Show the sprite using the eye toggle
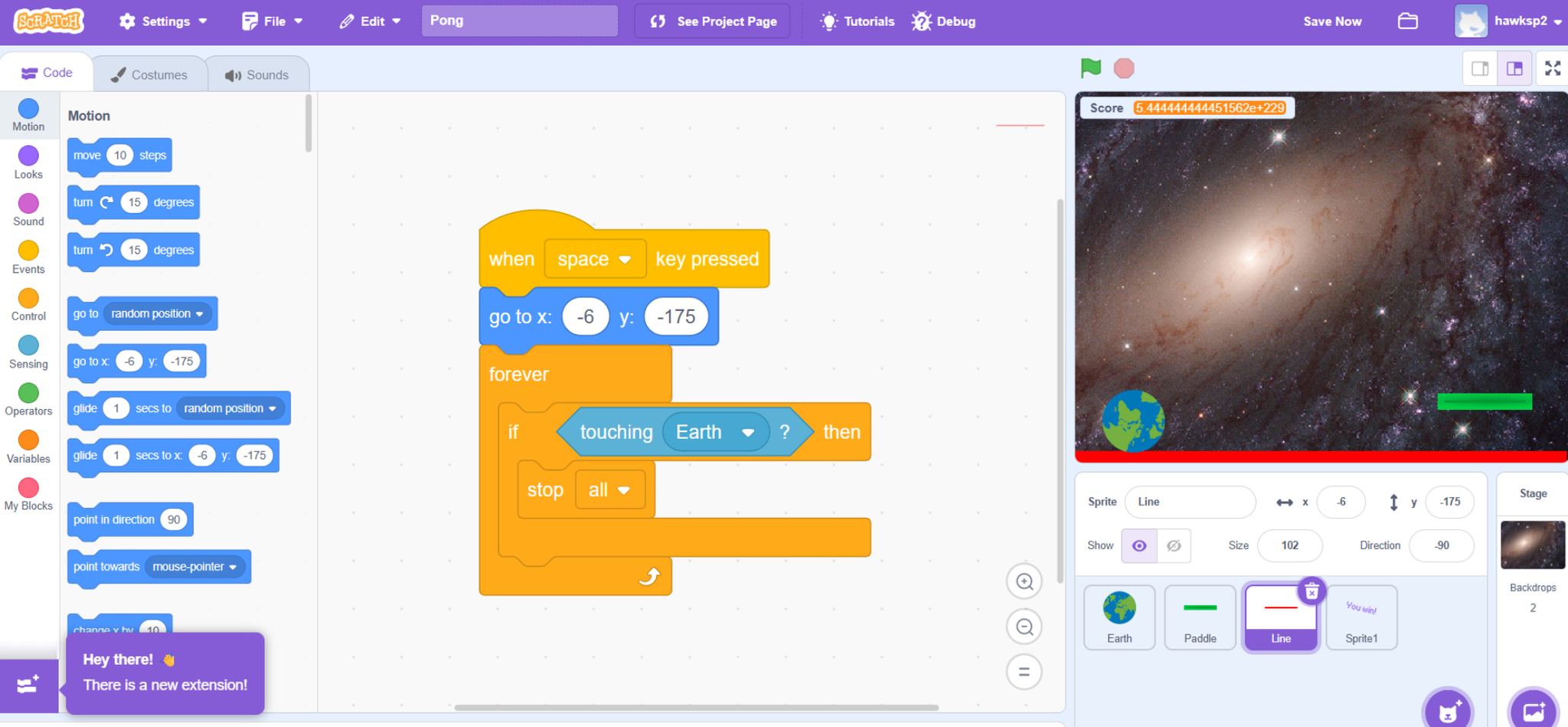 tap(1139, 545)
